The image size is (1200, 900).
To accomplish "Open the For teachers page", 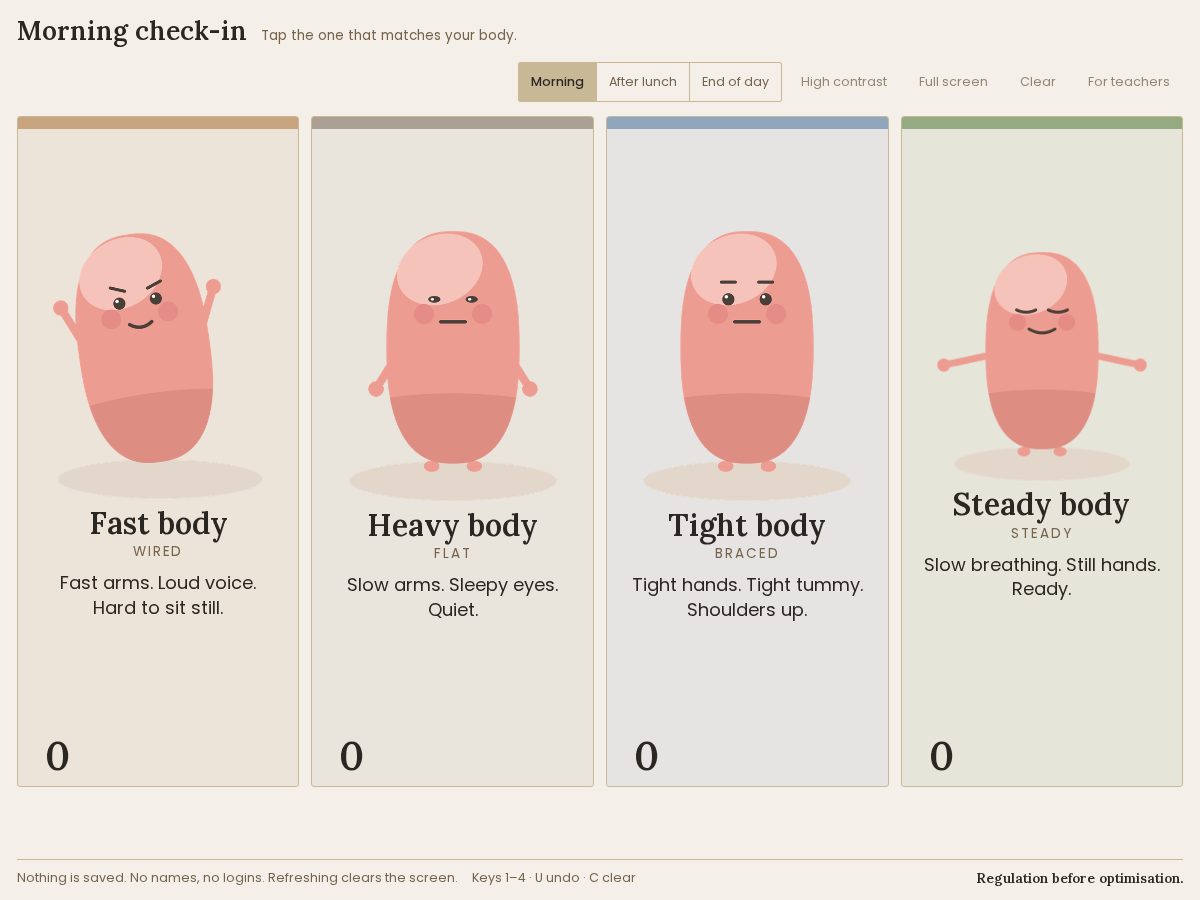I will point(1129,82).
